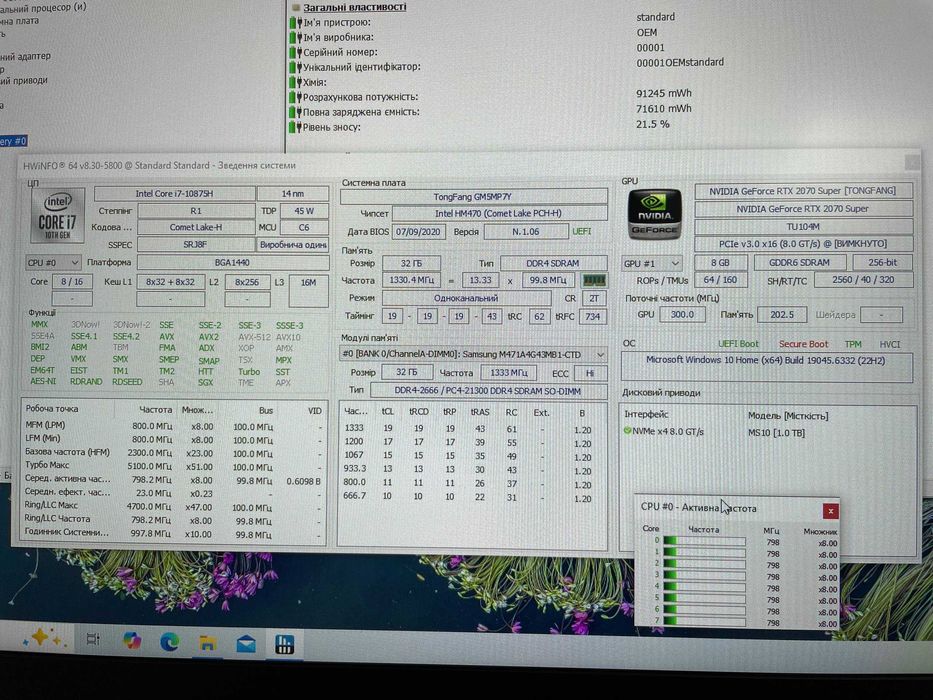Click the Intel HM470 chipset field
The image size is (933, 700).
[500, 213]
